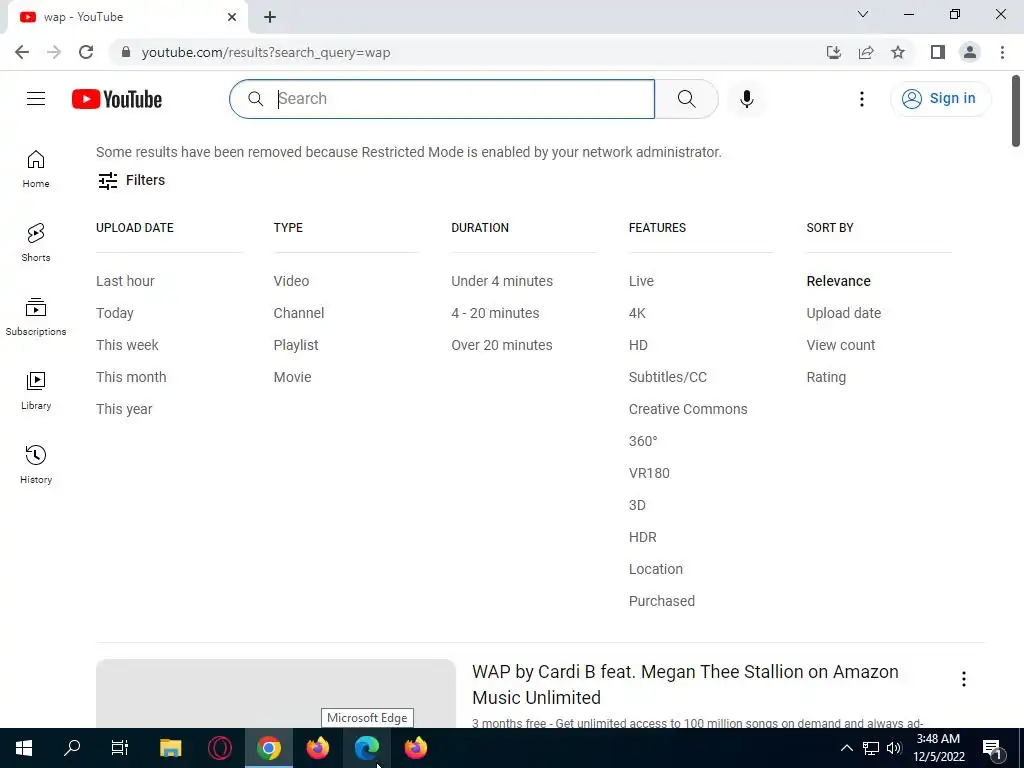Enable the Location feature filter

point(656,569)
